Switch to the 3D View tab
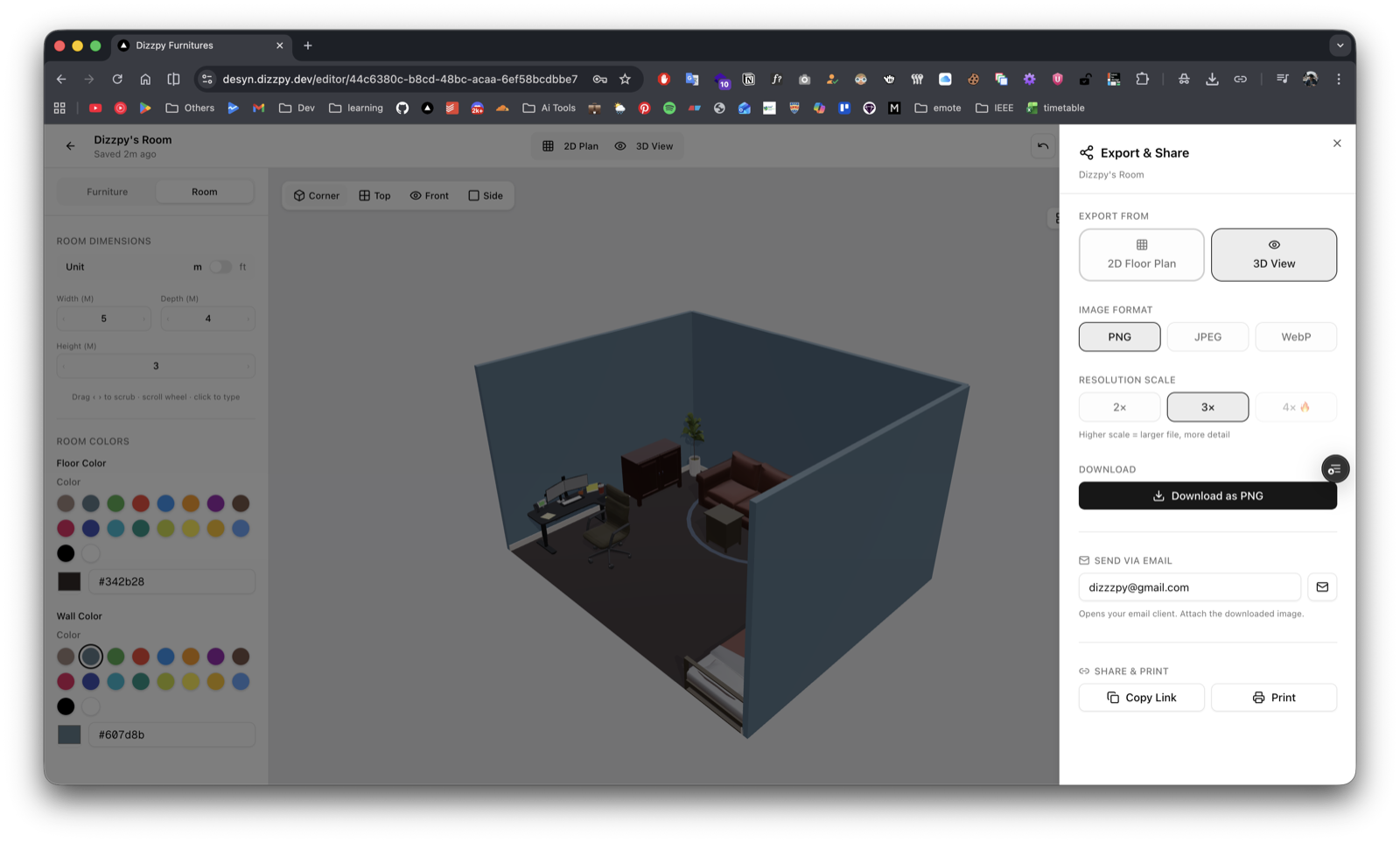The image size is (1400, 843). [x=644, y=146]
